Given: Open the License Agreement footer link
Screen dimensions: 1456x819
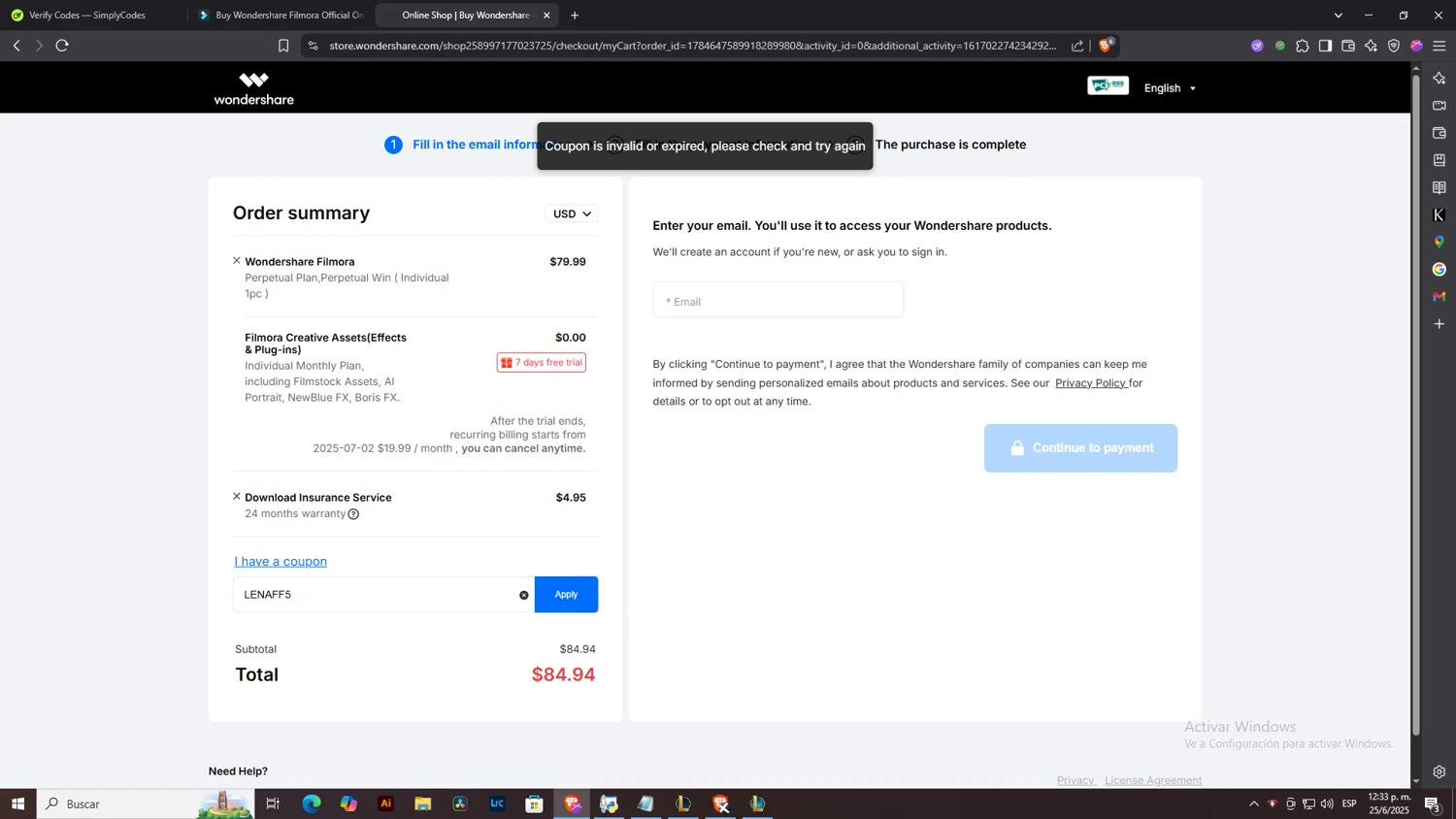Looking at the screenshot, I should click(1153, 780).
